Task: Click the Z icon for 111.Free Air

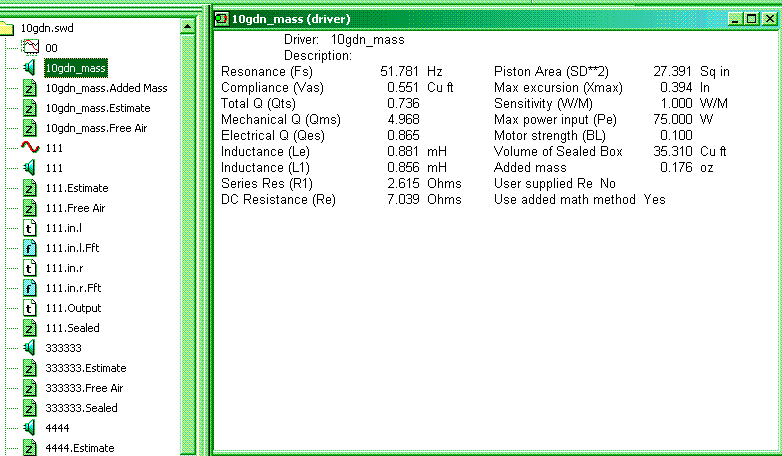Action: [30, 208]
